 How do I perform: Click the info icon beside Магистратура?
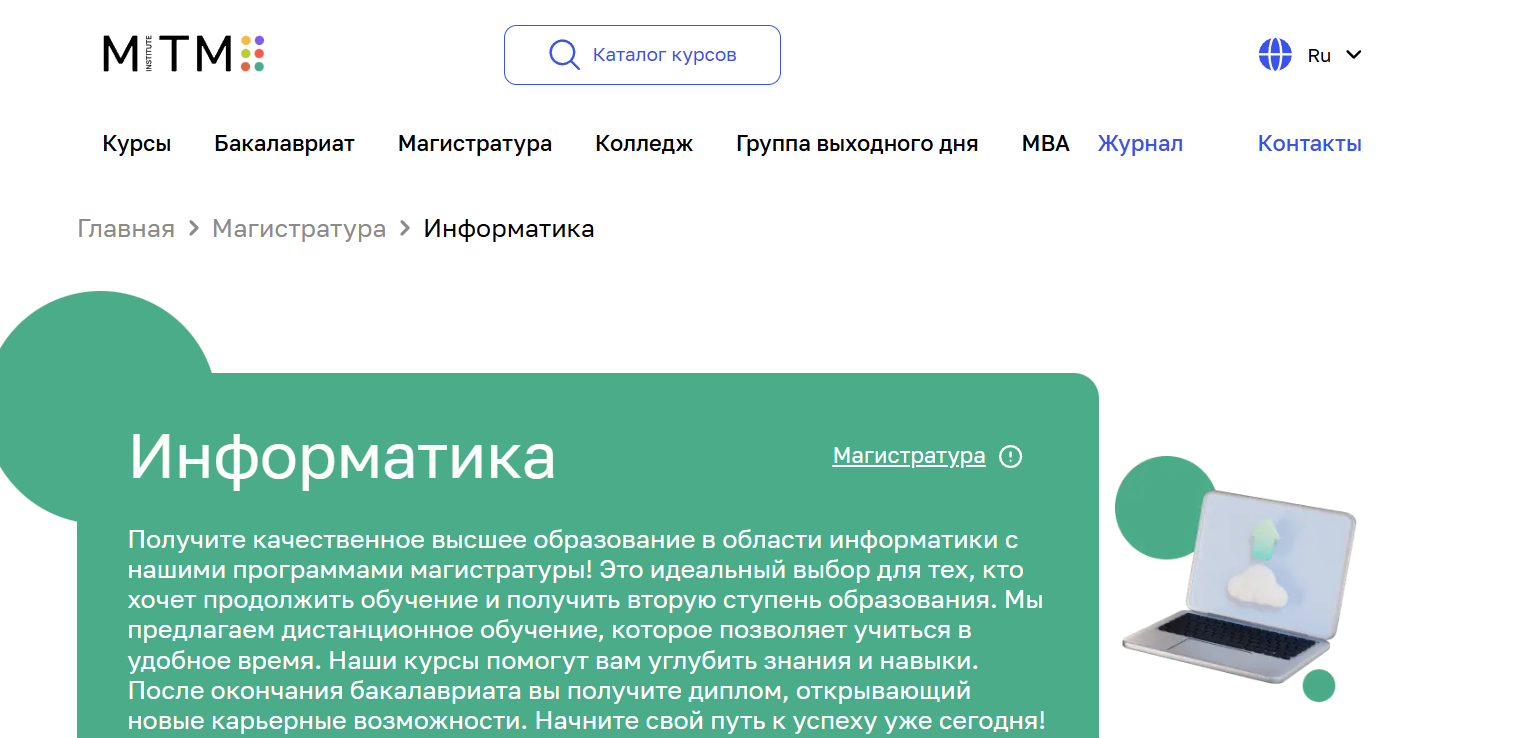point(1011,457)
